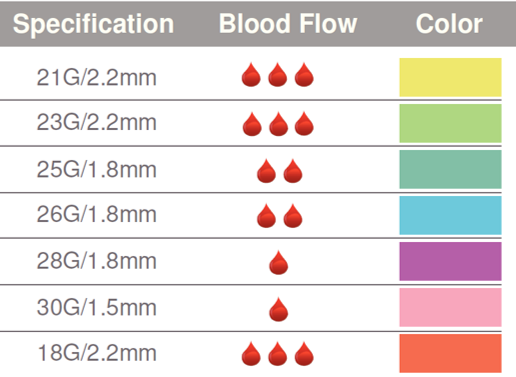Click the single blood drop for 30G
The width and height of the screenshot is (516, 377).
pyautogui.click(x=279, y=309)
